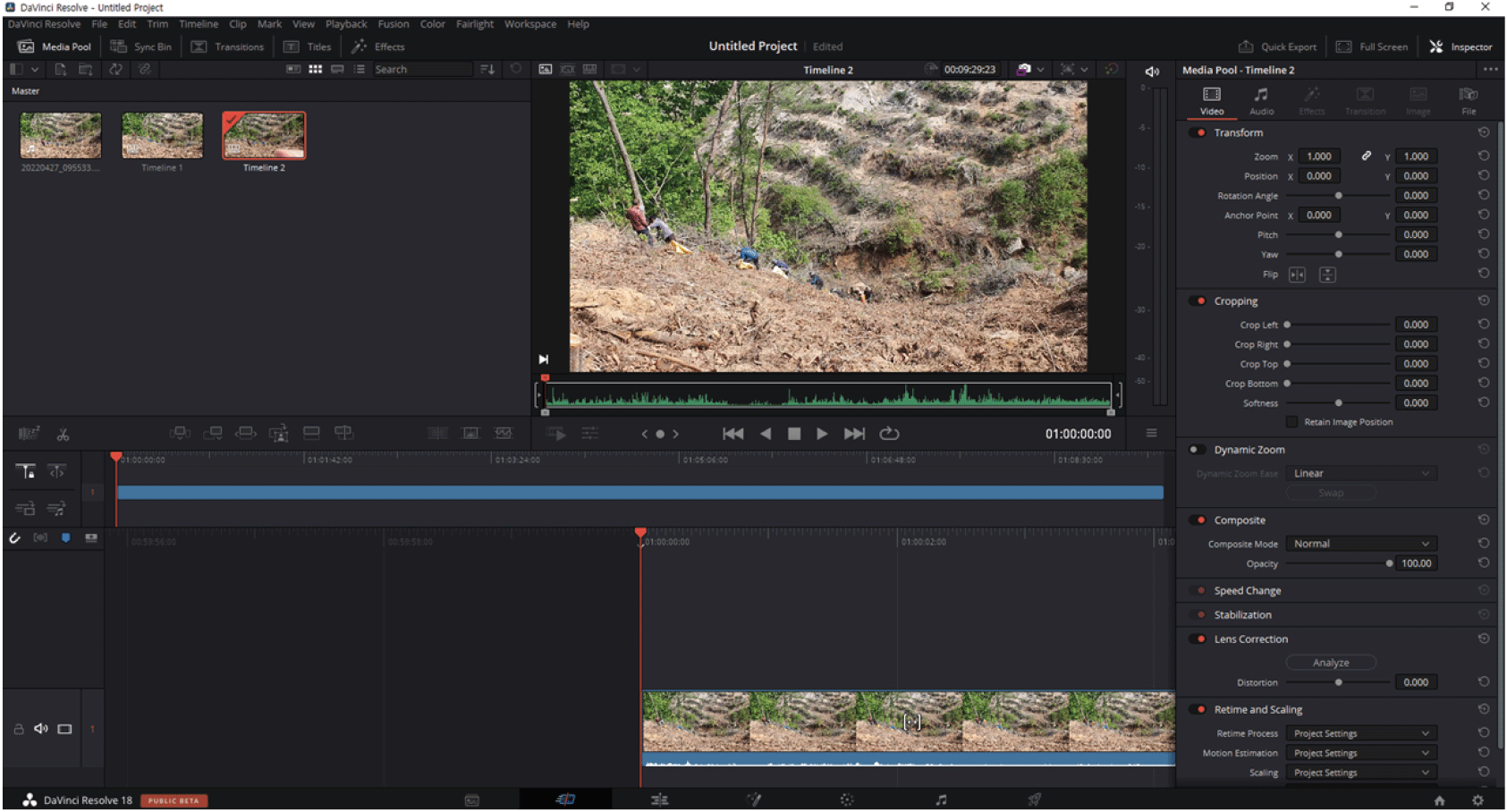Click the Quick Export button
The width and height of the screenshot is (1507, 812).
coord(1277,47)
